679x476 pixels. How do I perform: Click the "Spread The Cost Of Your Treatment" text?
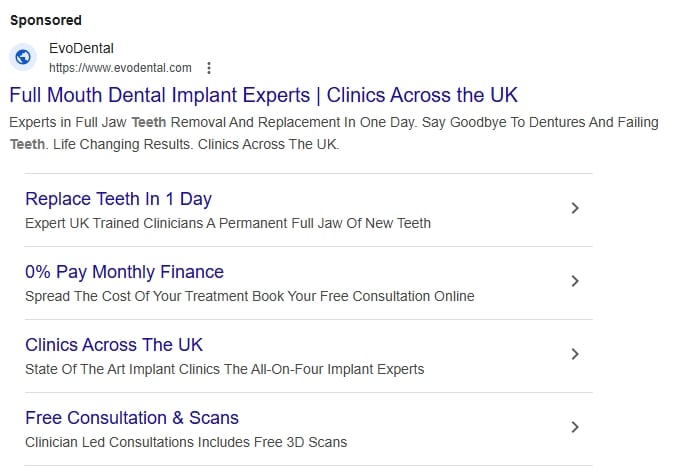point(250,296)
